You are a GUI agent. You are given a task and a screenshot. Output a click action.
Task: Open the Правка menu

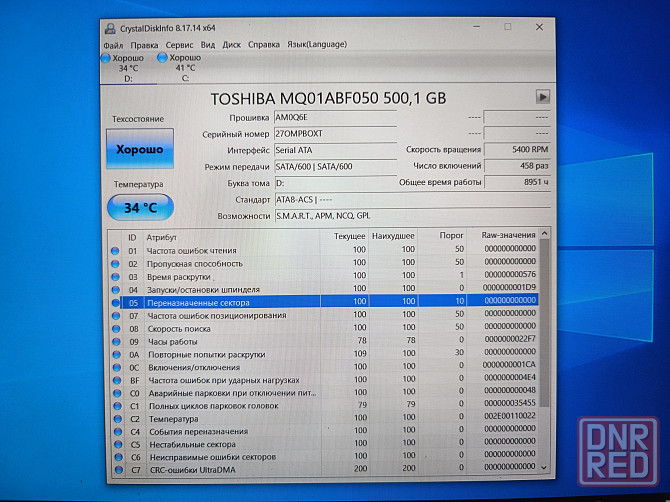pyautogui.click(x=144, y=45)
